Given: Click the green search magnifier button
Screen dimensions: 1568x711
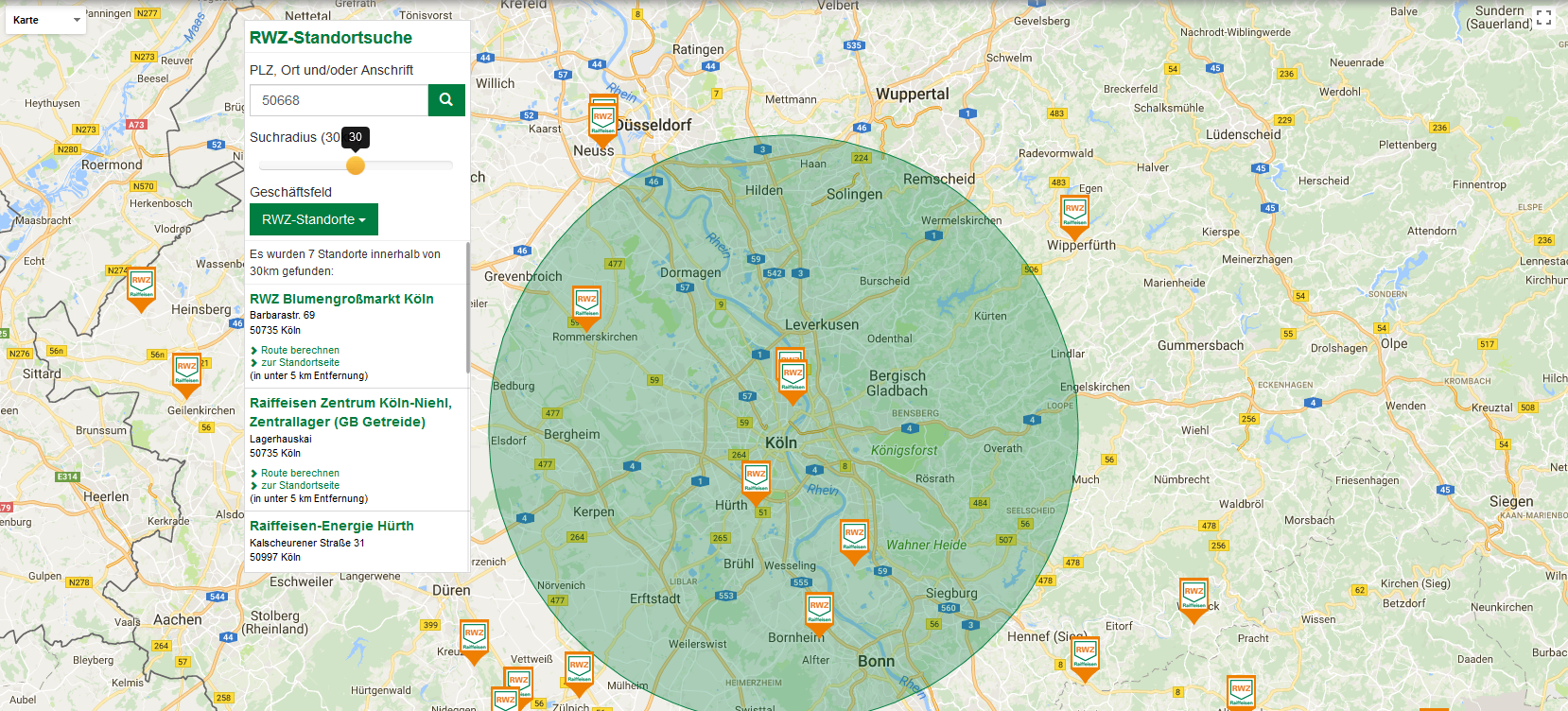Looking at the screenshot, I should [x=446, y=100].
